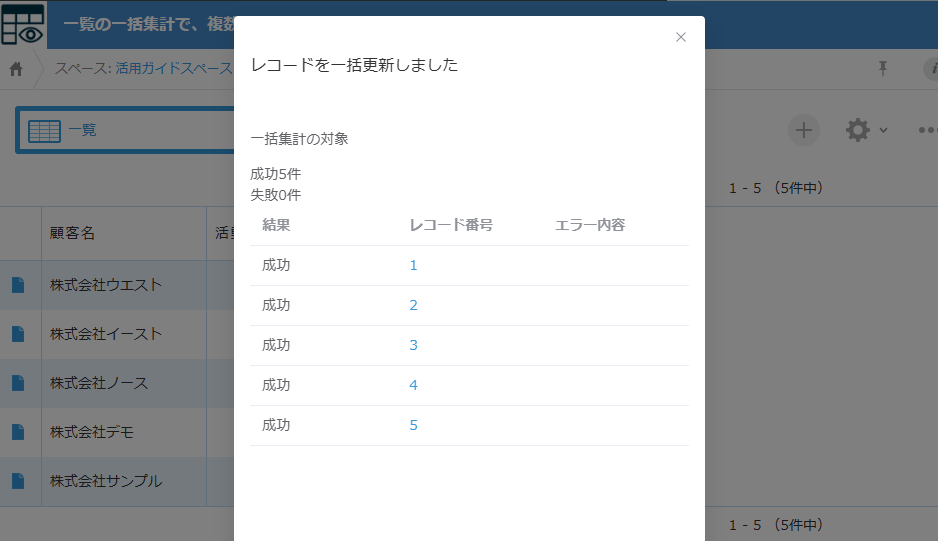Screen dimensions: 938x541
Task: Select the 株式会社ウエスト cell
Action: [x=124, y=285]
